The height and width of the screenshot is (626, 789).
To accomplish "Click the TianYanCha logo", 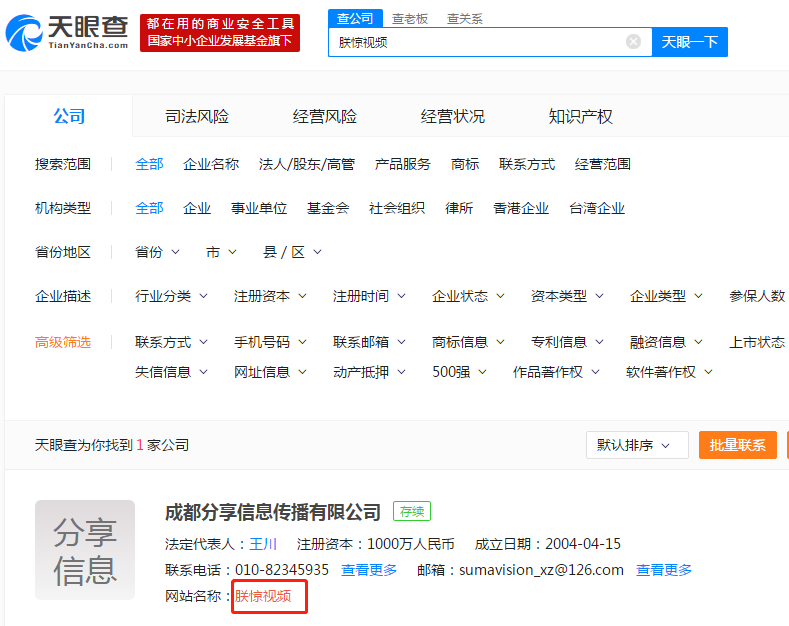I will 66,33.
